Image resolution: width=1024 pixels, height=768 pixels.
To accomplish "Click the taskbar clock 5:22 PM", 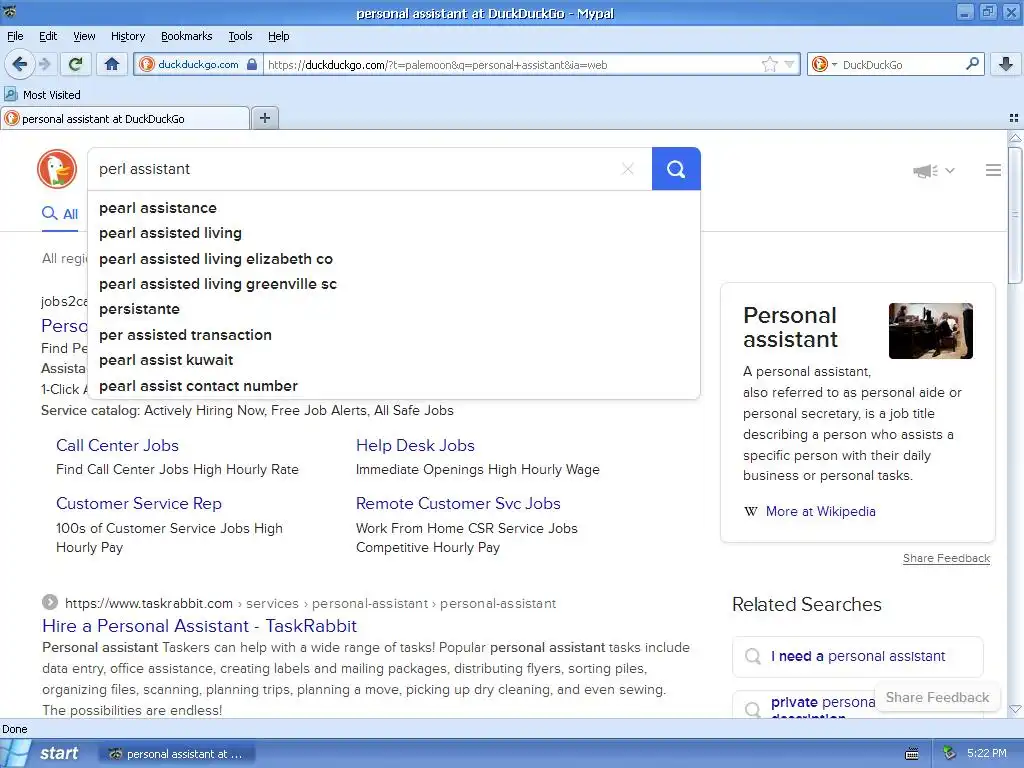I will [987, 754].
